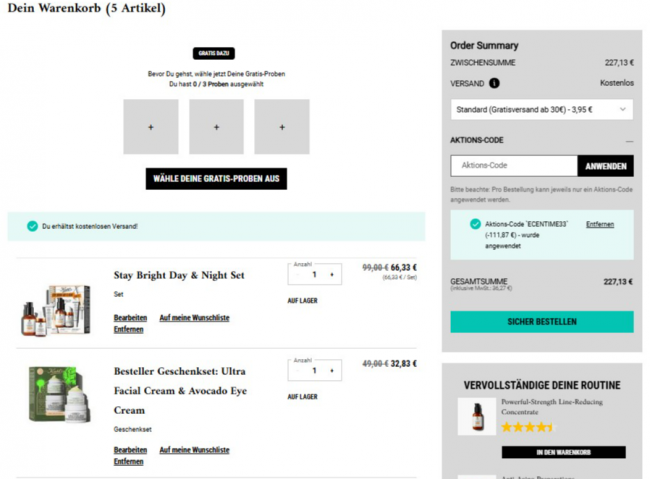Click the third free sample plus slot
This screenshot has height=479, width=650.
click(x=281, y=127)
